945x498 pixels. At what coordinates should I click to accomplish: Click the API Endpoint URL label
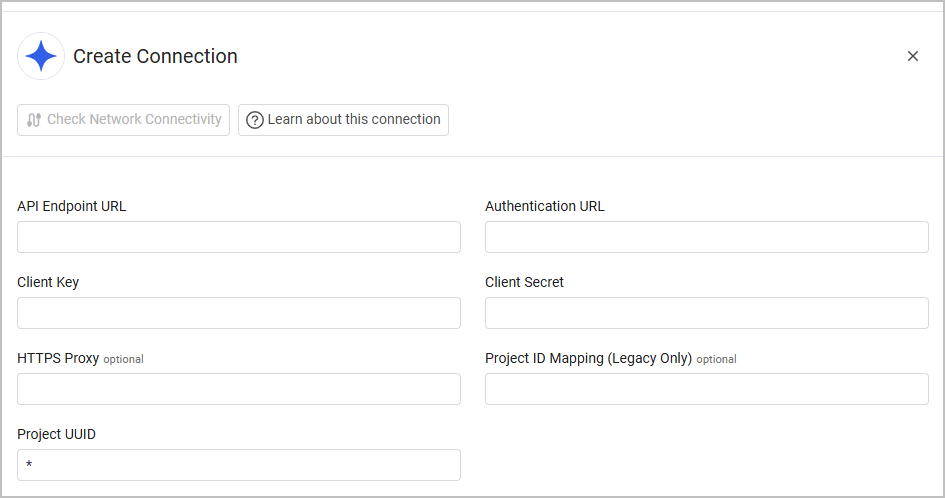(x=72, y=207)
